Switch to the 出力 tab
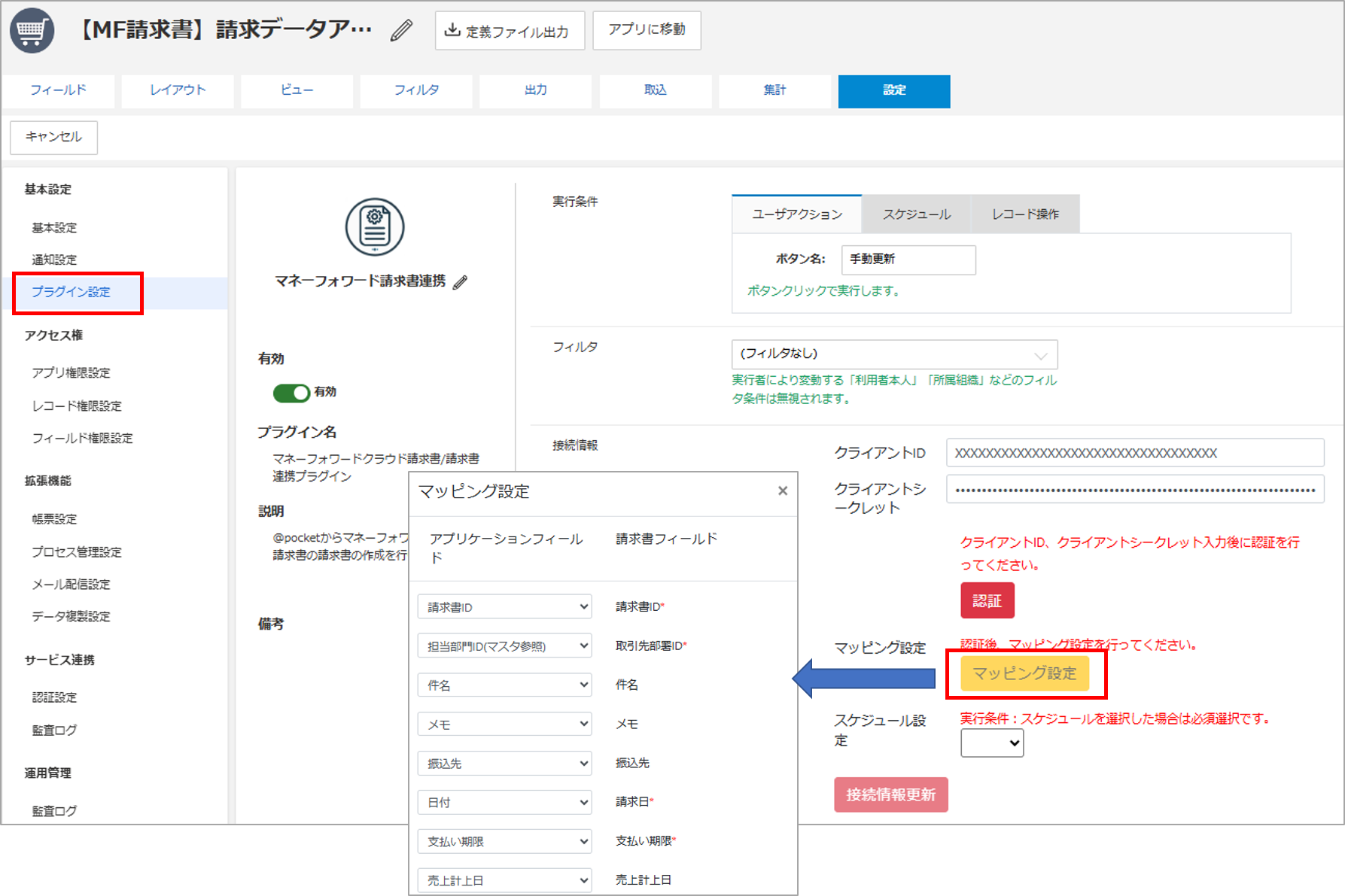Image resolution: width=1345 pixels, height=896 pixels. click(x=536, y=91)
